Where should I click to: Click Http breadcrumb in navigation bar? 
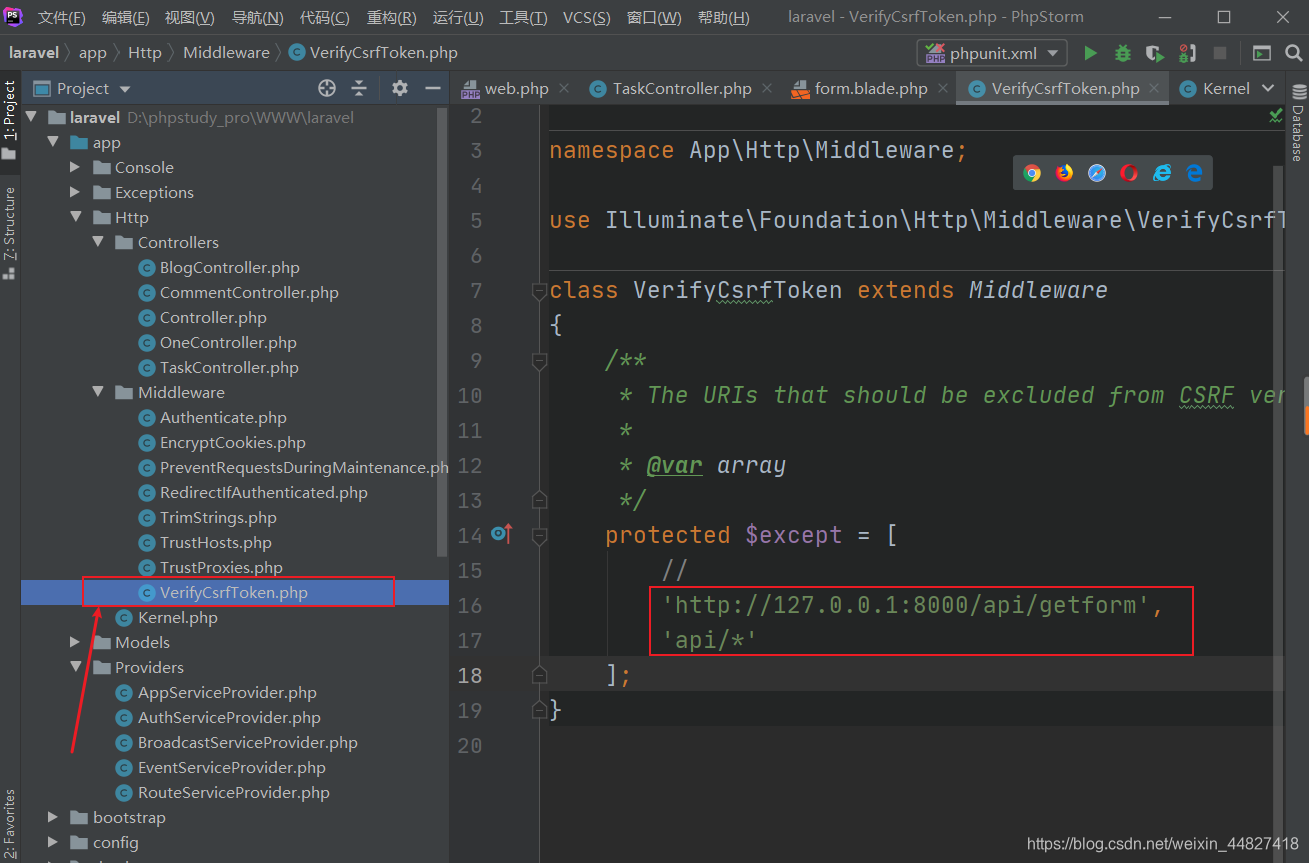tap(144, 53)
